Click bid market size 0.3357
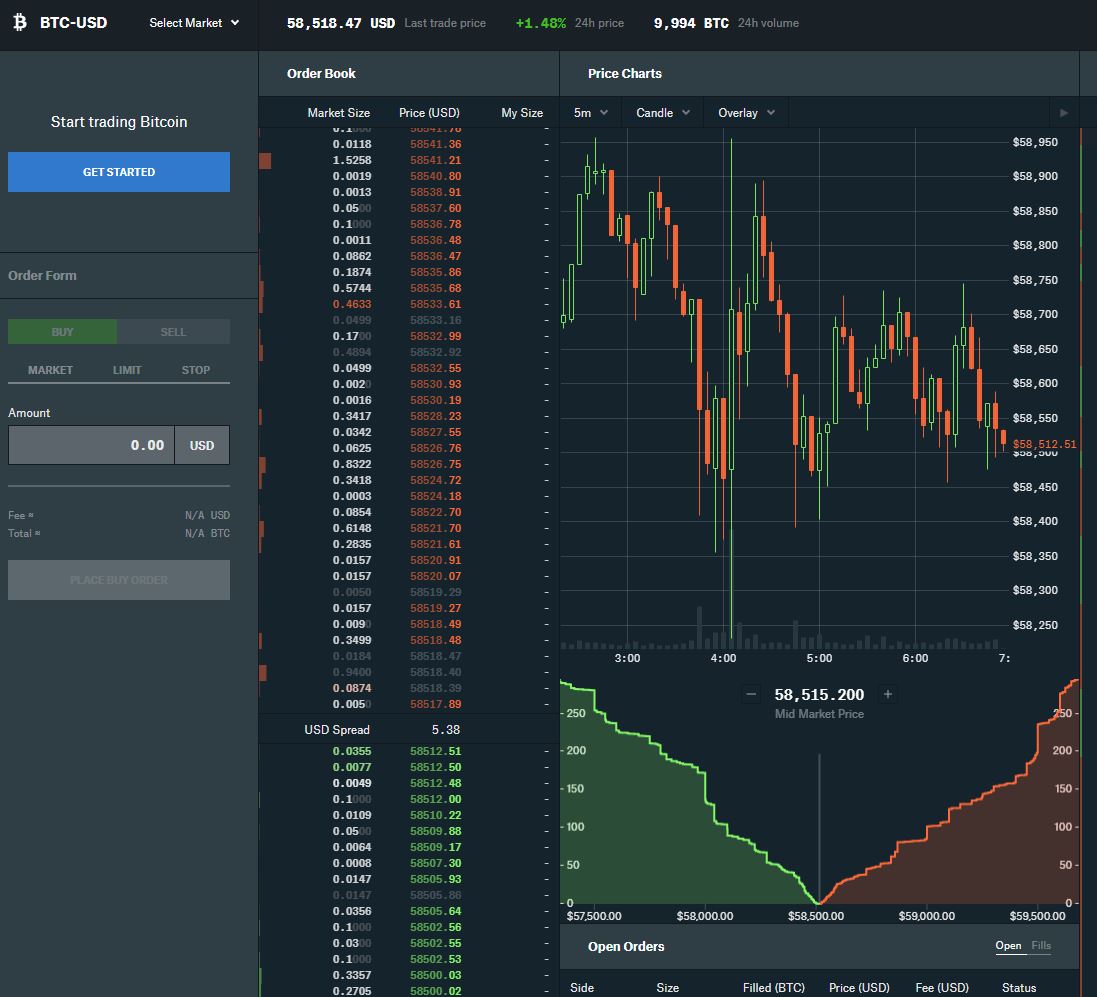Viewport: 1097px width, 997px height. pos(352,975)
